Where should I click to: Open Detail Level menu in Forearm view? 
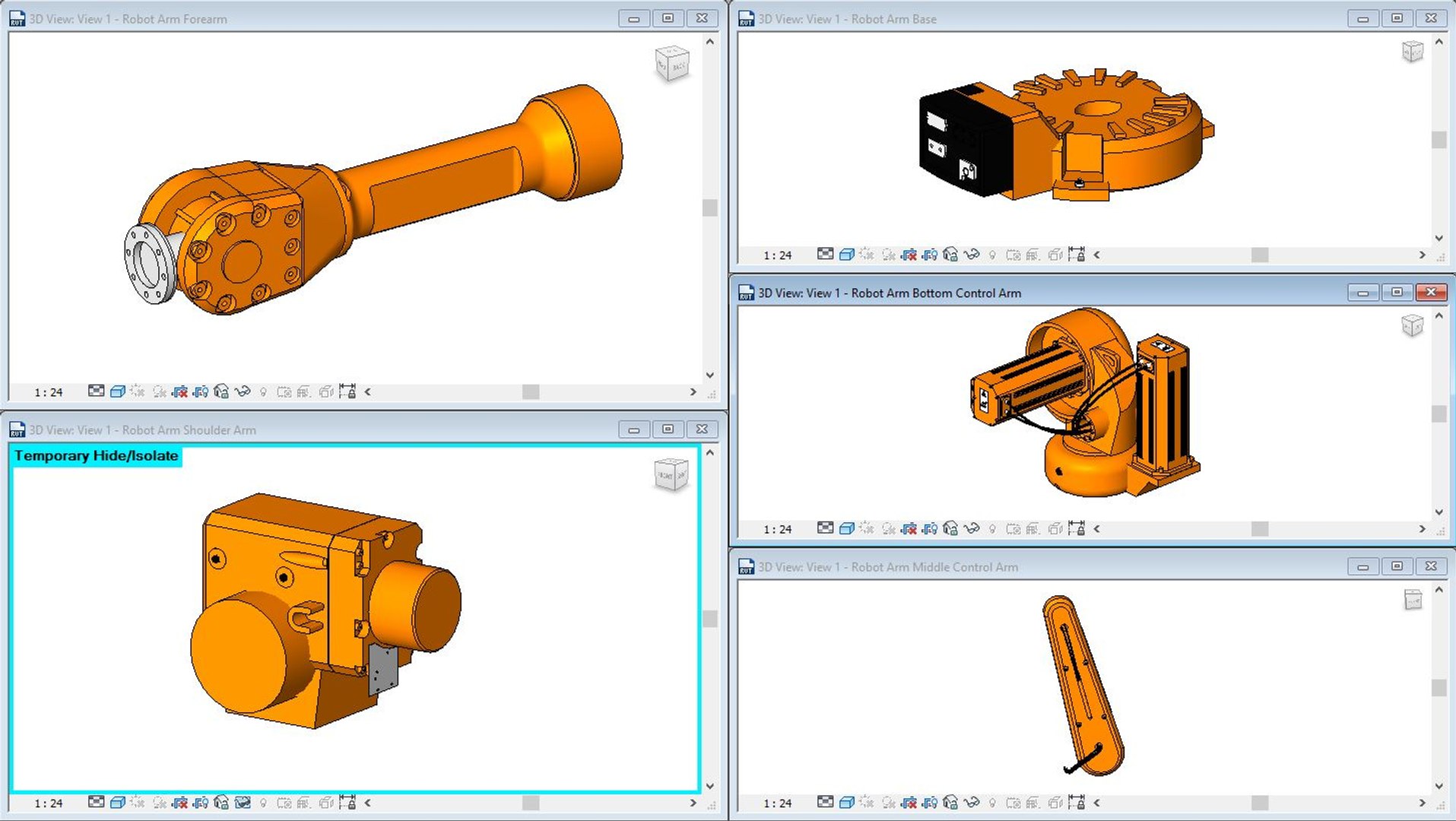(x=96, y=391)
